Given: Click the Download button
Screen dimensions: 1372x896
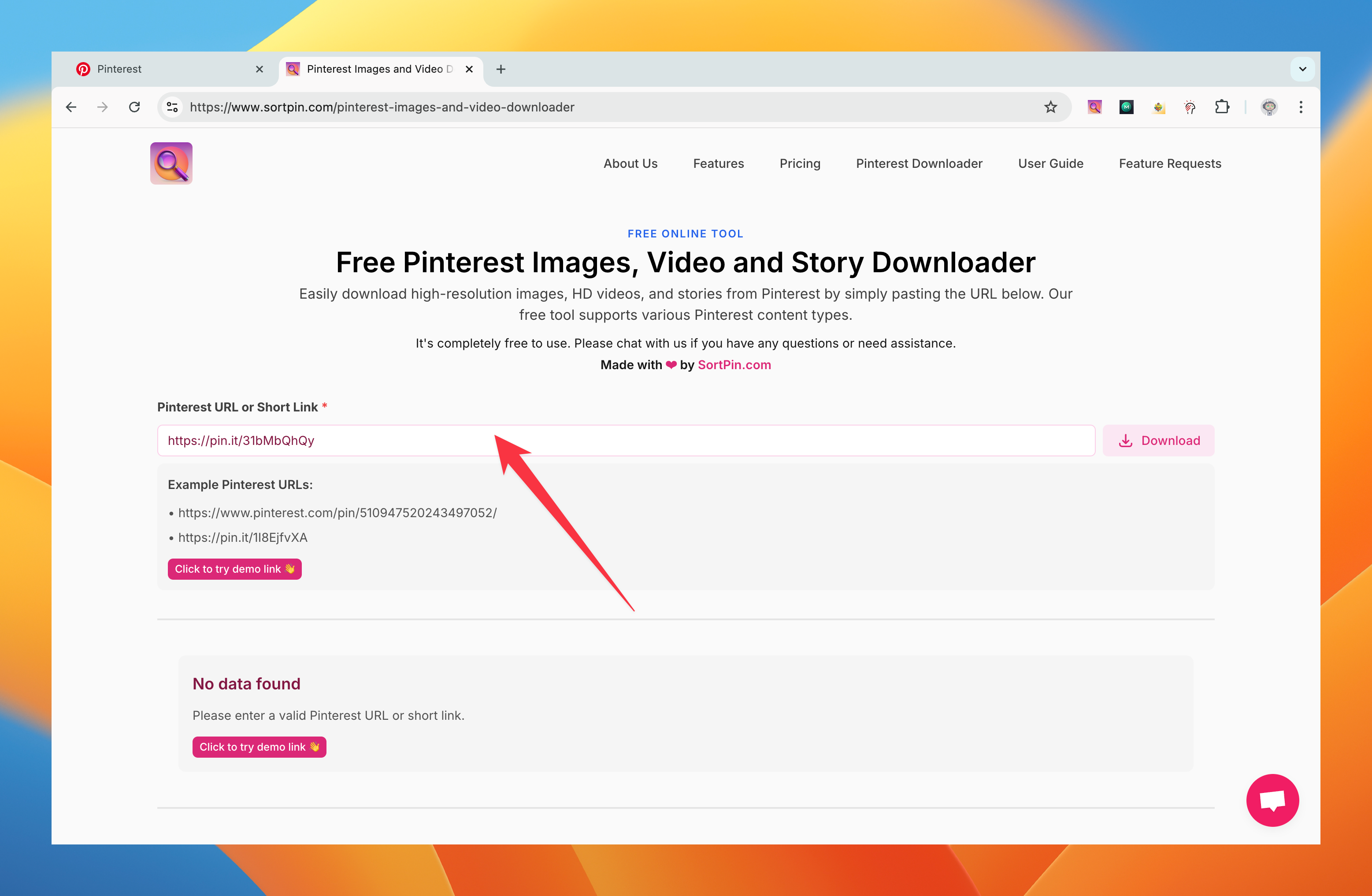Looking at the screenshot, I should [1158, 440].
